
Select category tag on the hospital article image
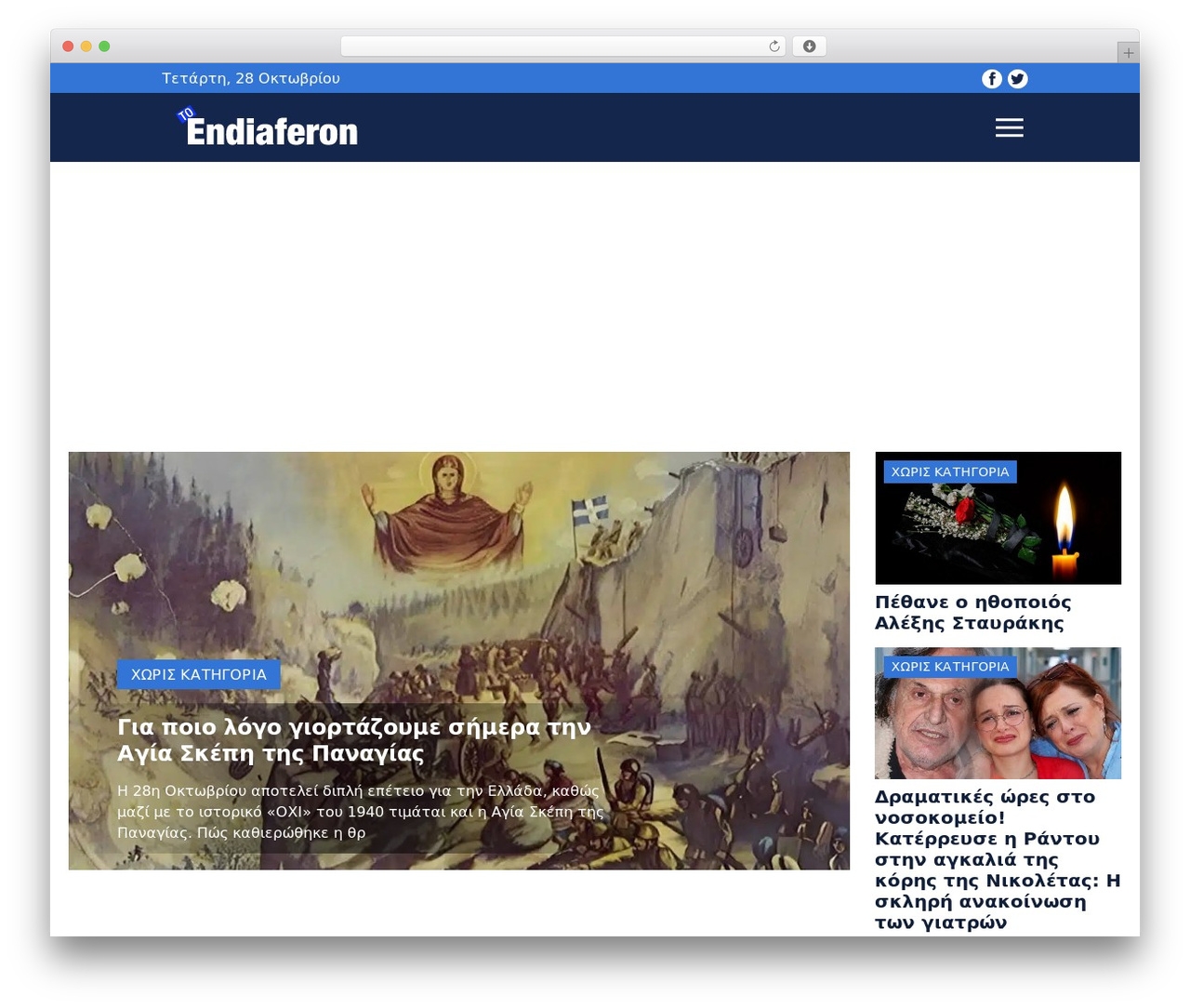(950, 667)
